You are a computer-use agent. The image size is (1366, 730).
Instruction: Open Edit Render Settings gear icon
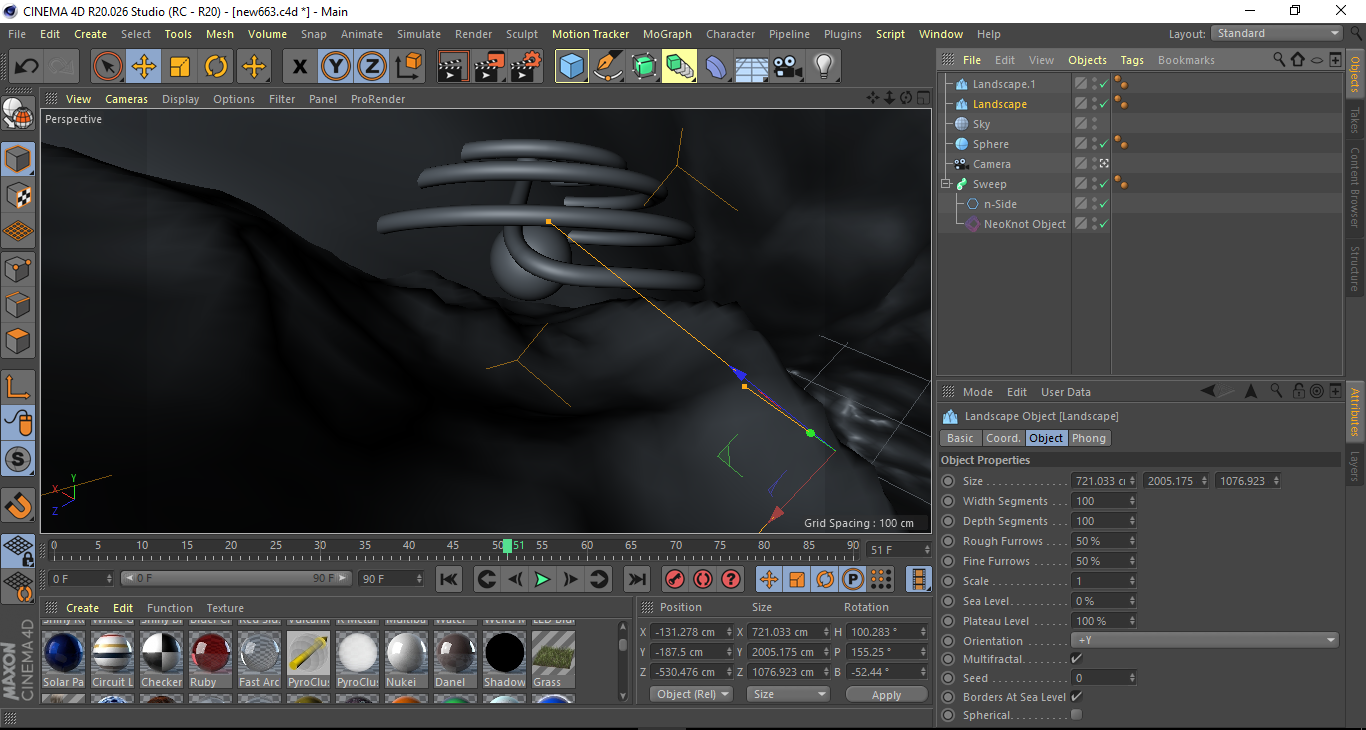tap(525, 67)
